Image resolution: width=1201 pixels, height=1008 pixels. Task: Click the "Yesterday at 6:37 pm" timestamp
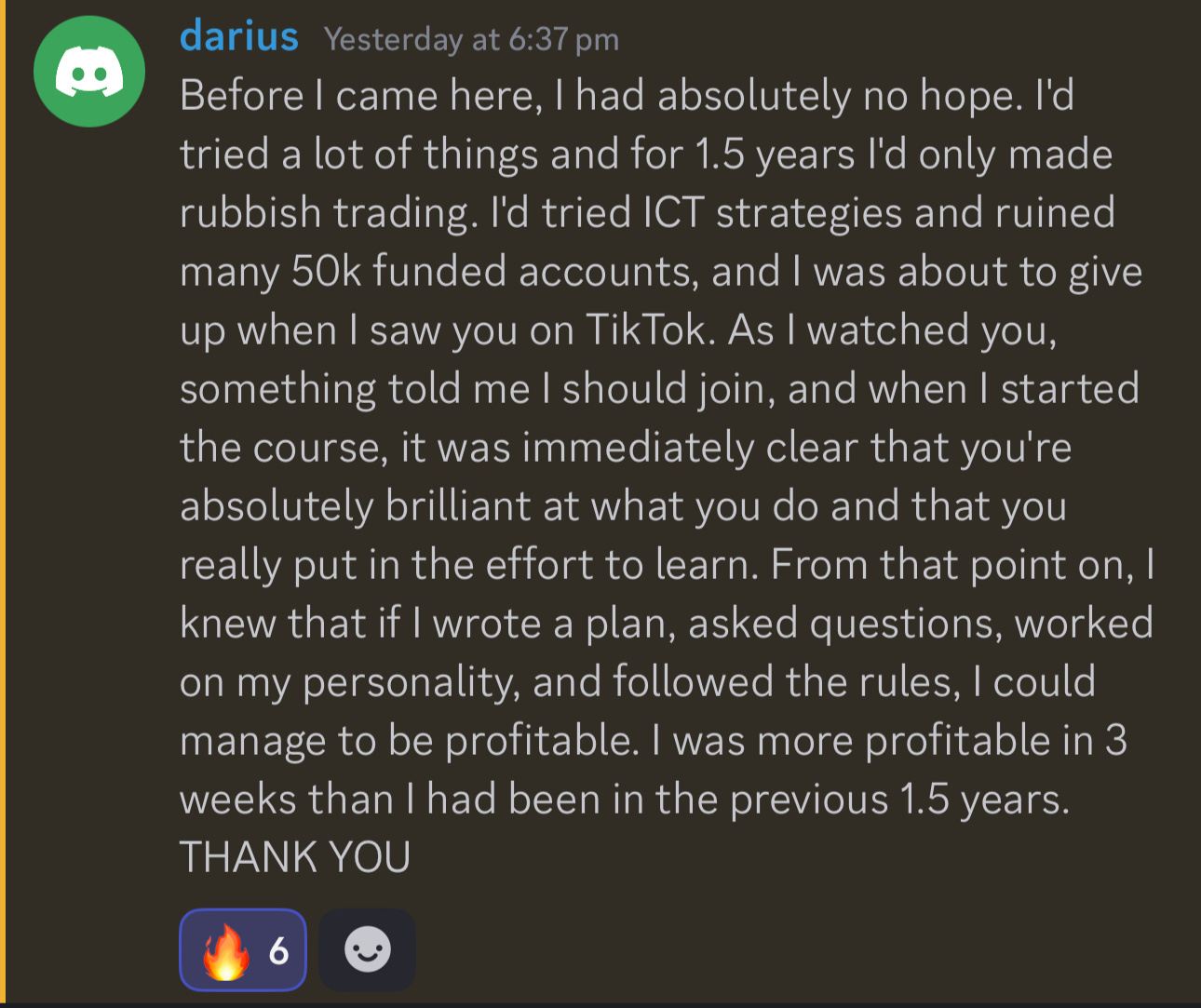click(471, 39)
